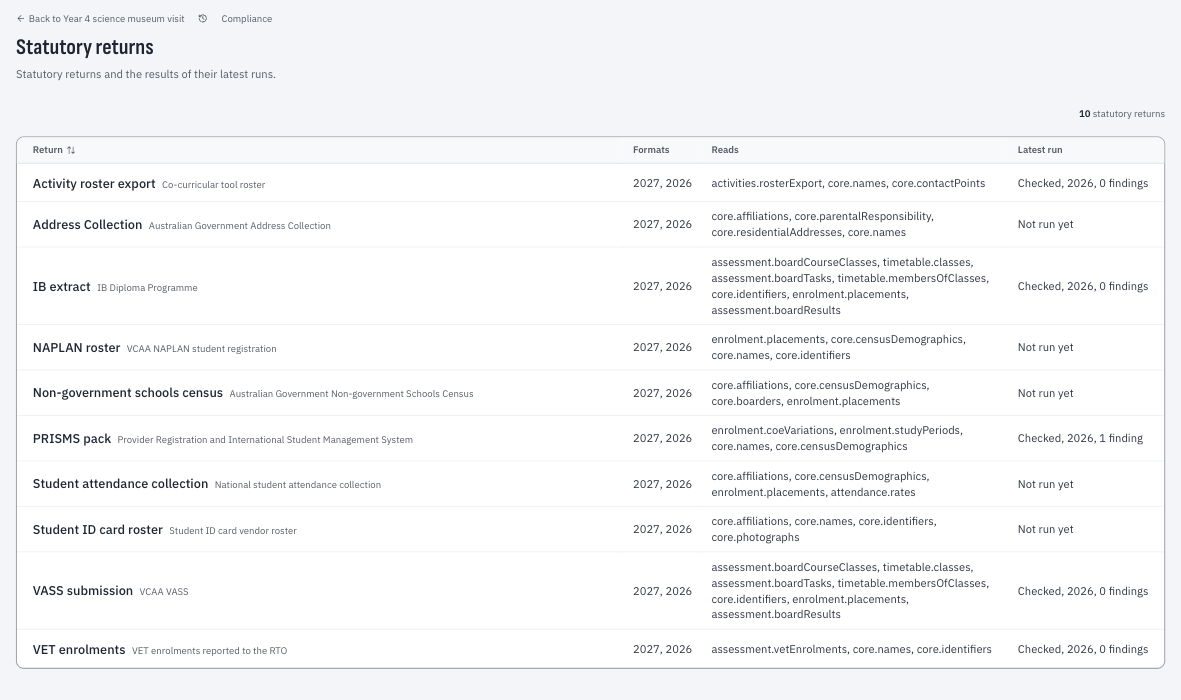
Task: Click the reads list containing assessment.vetEnrolments
Action: click(851, 650)
